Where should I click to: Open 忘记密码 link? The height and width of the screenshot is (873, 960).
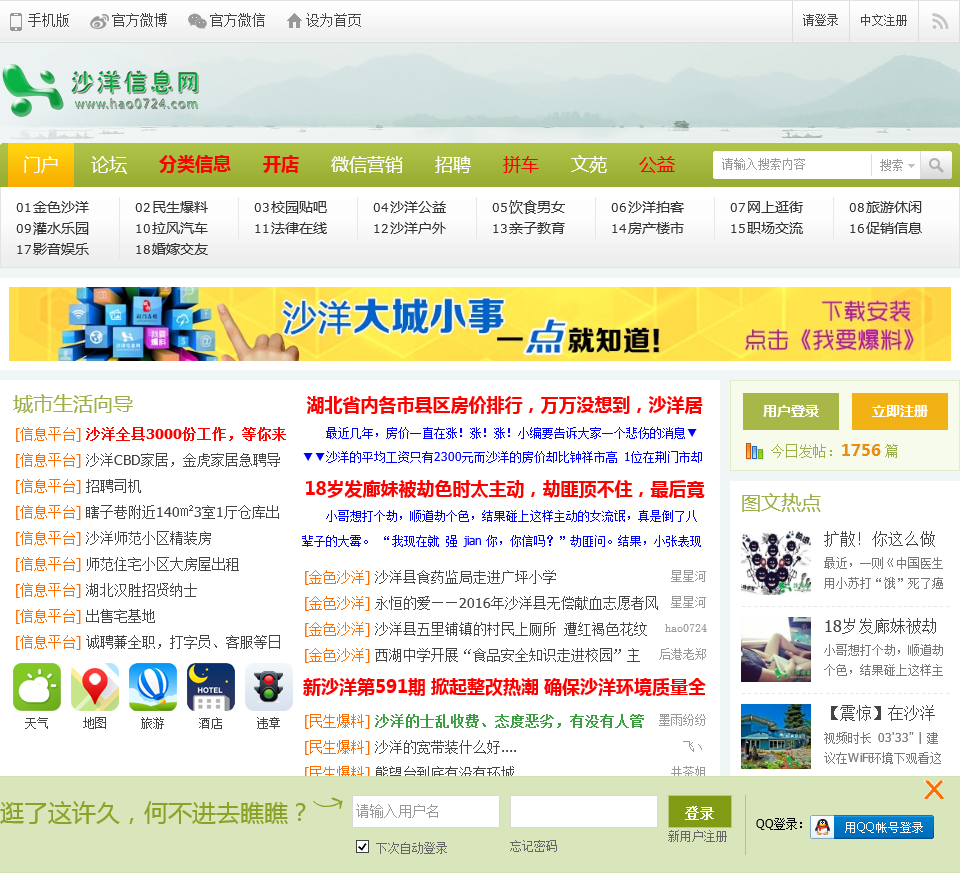tap(533, 846)
